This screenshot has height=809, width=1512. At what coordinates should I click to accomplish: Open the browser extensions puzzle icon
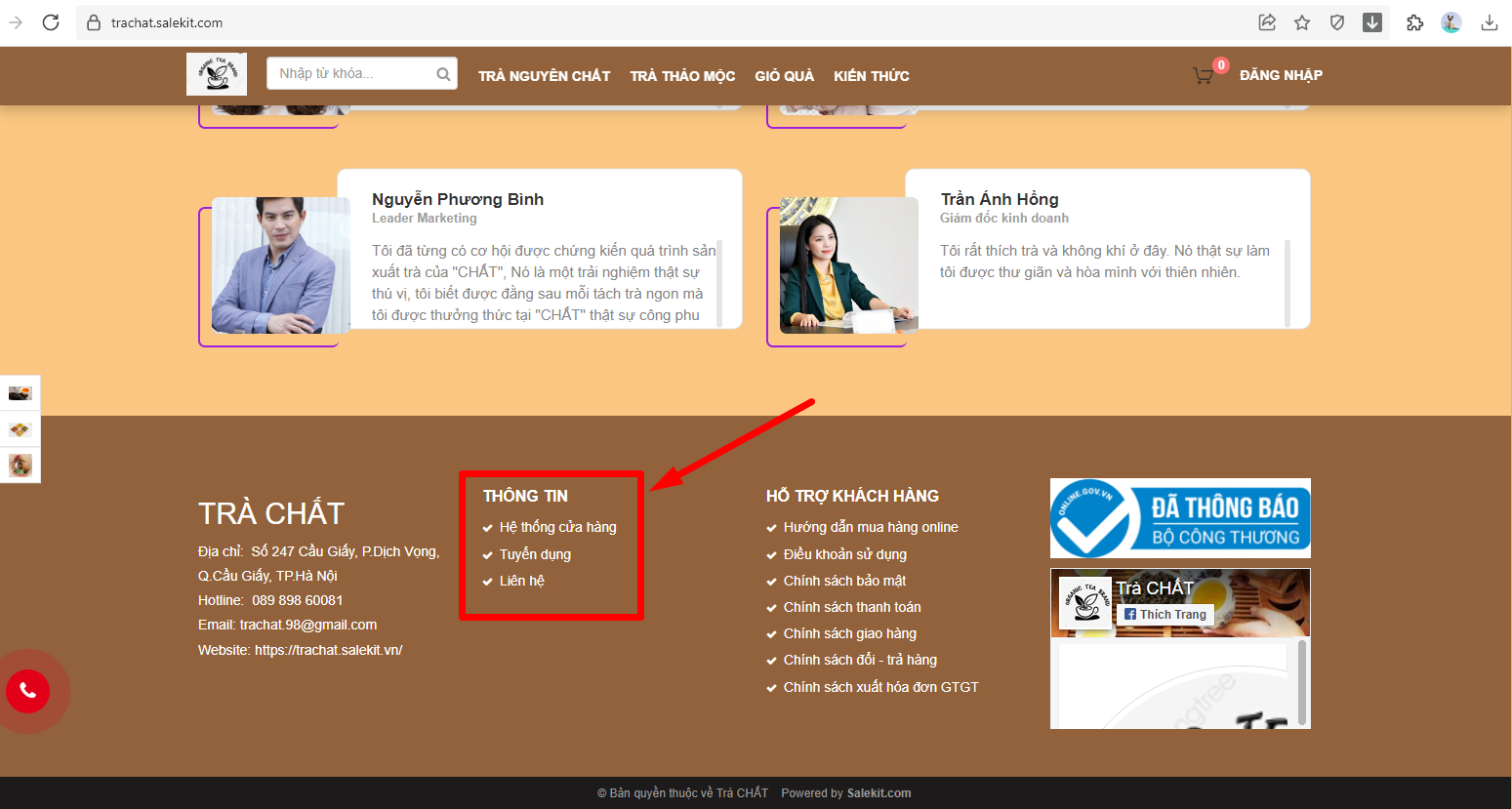tap(1414, 22)
